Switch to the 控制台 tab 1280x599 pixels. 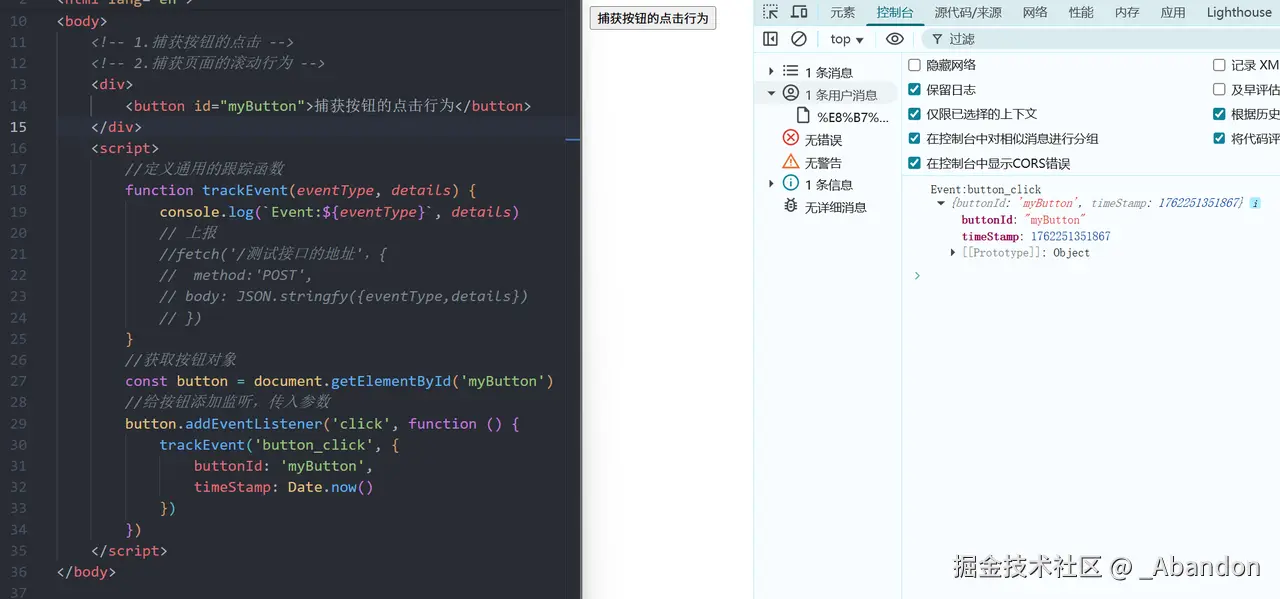pyautogui.click(x=895, y=12)
